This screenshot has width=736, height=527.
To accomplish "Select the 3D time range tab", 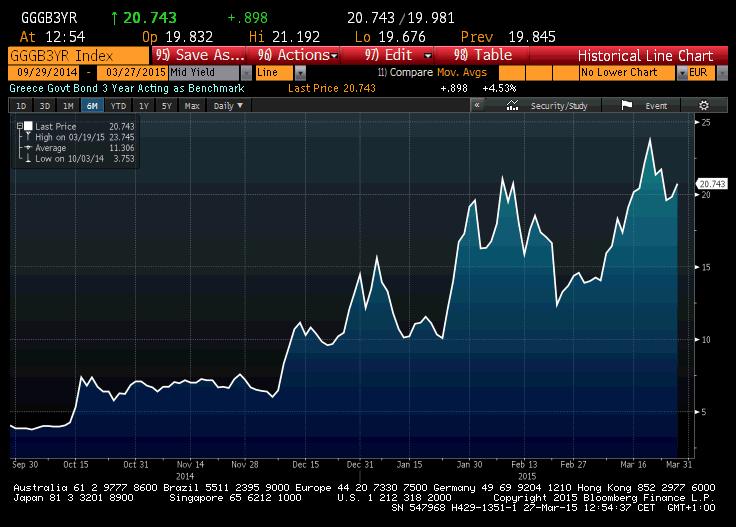I will click(45, 106).
